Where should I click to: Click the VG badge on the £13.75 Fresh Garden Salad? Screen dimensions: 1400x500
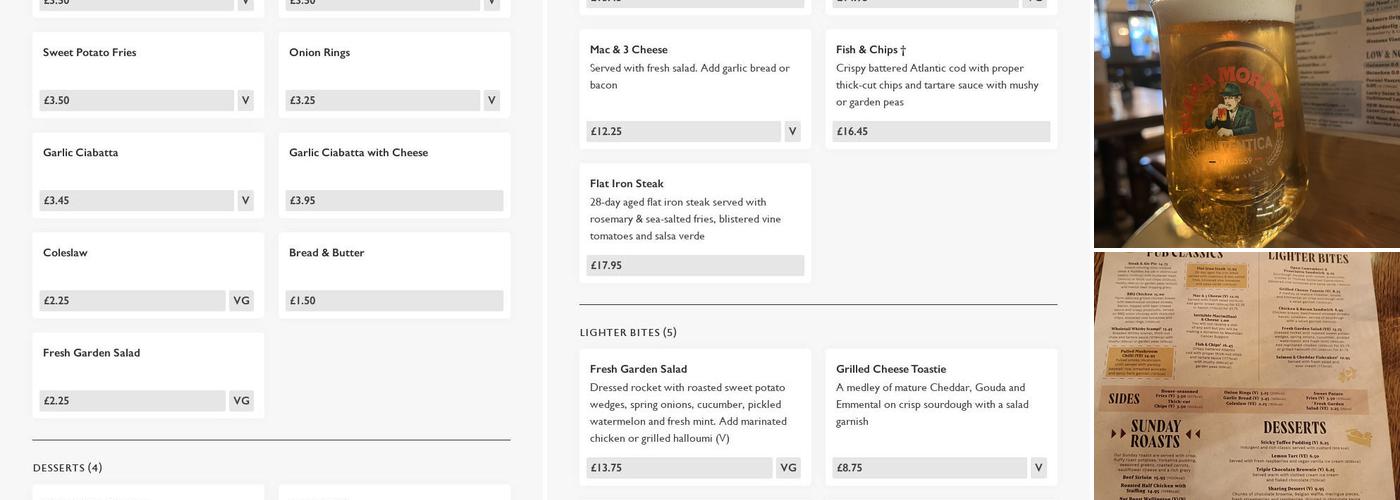(x=788, y=468)
